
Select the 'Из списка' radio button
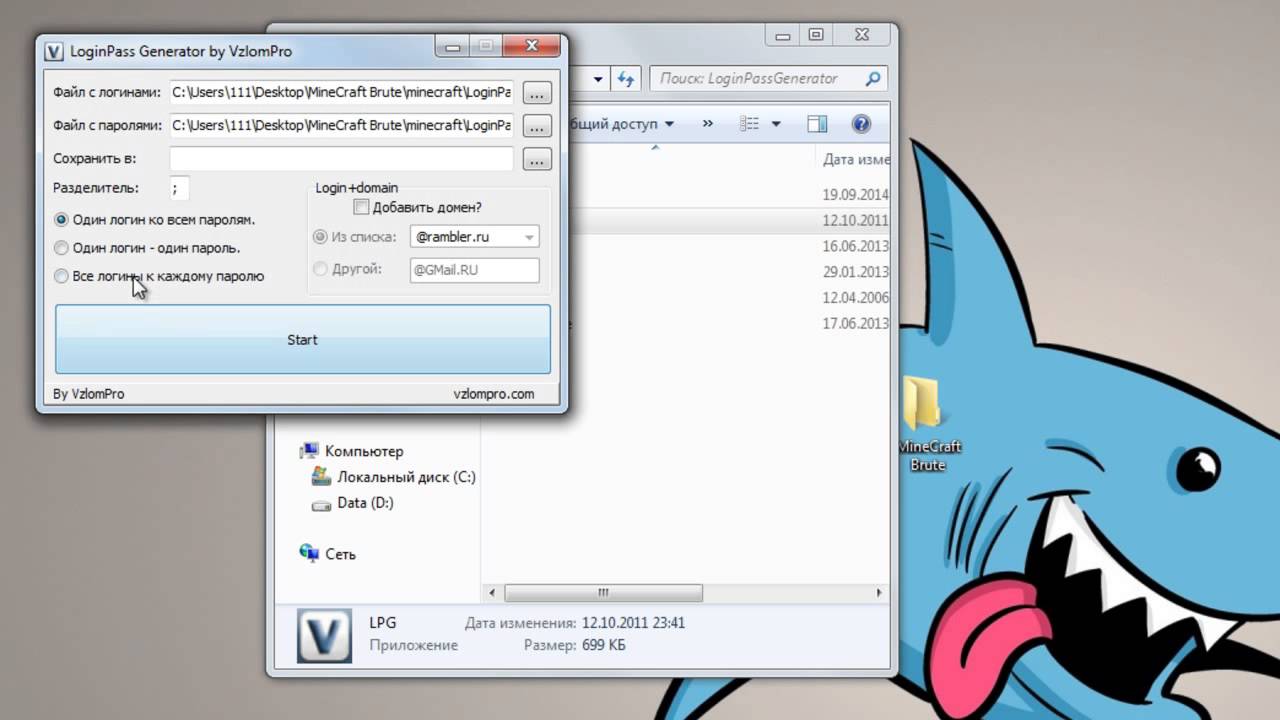[x=320, y=237]
